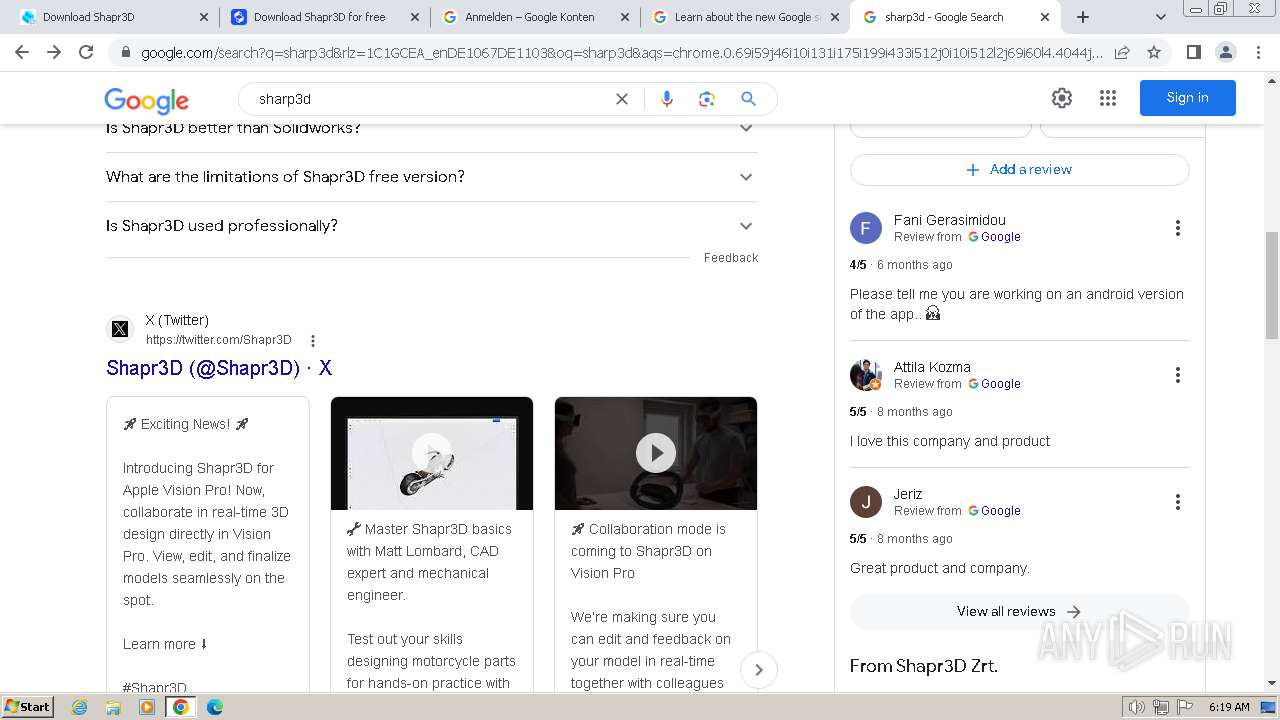The height and width of the screenshot is (720, 1280).
Task: Open Microsoft Edge from taskbar
Action: click(x=214, y=707)
